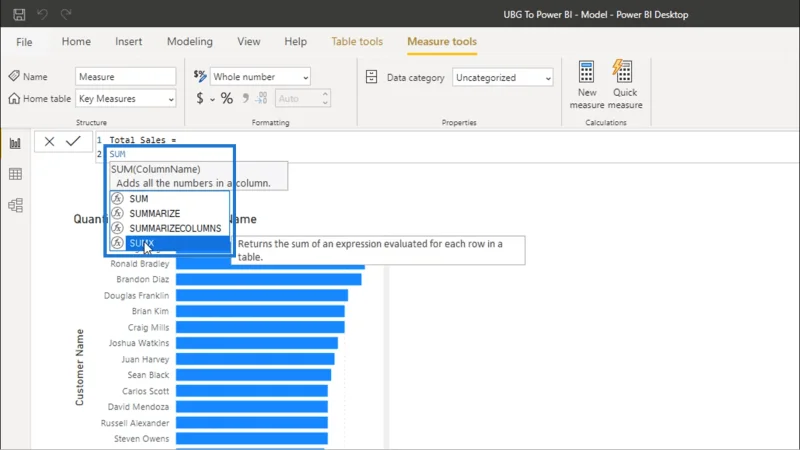Click the Undo arrow icon
The height and width of the screenshot is (450, 800).
pos(42,14)
